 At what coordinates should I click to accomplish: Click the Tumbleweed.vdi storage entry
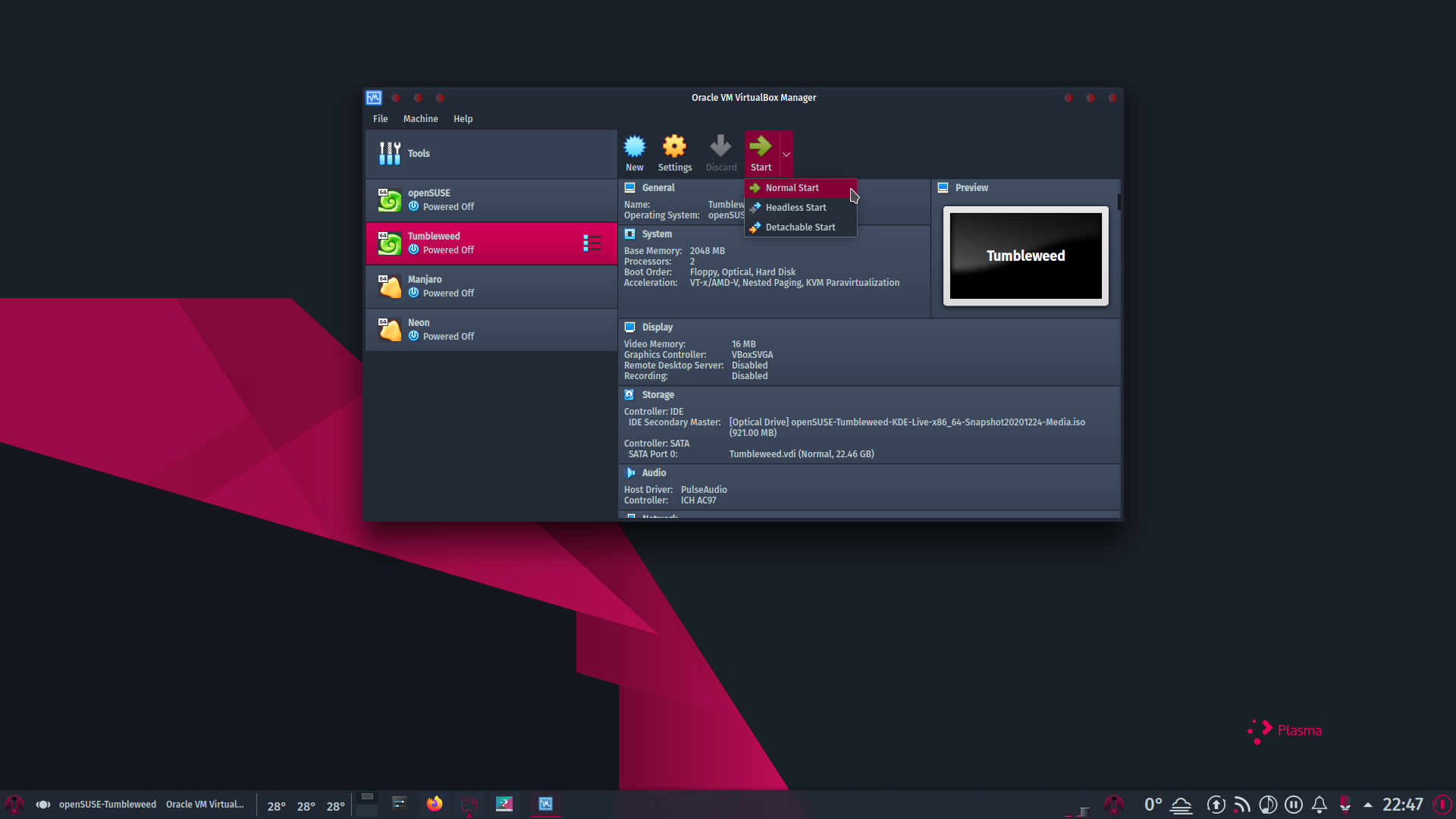[802, 454]
